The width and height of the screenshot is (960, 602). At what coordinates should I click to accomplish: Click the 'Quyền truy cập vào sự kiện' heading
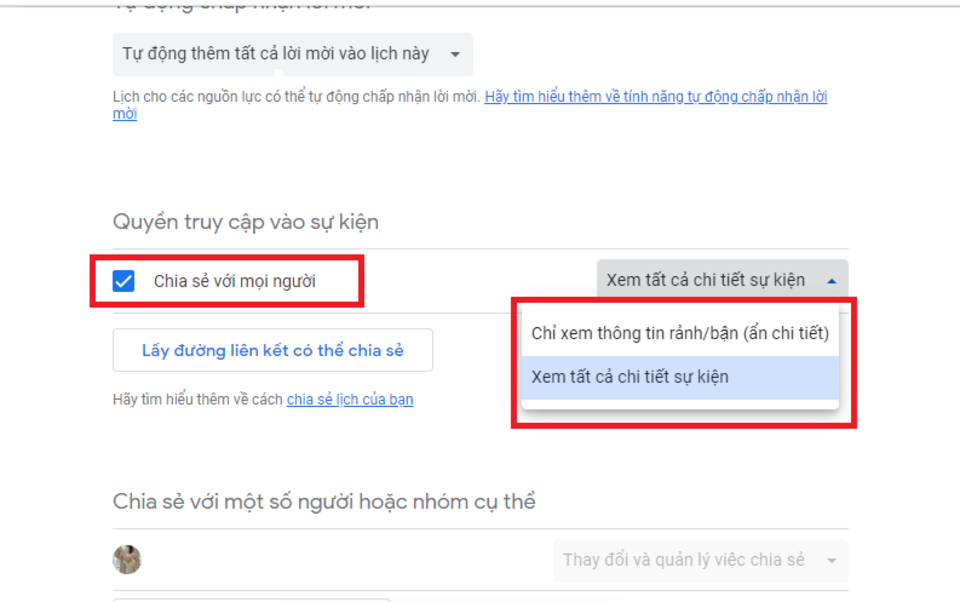(245, 222)
